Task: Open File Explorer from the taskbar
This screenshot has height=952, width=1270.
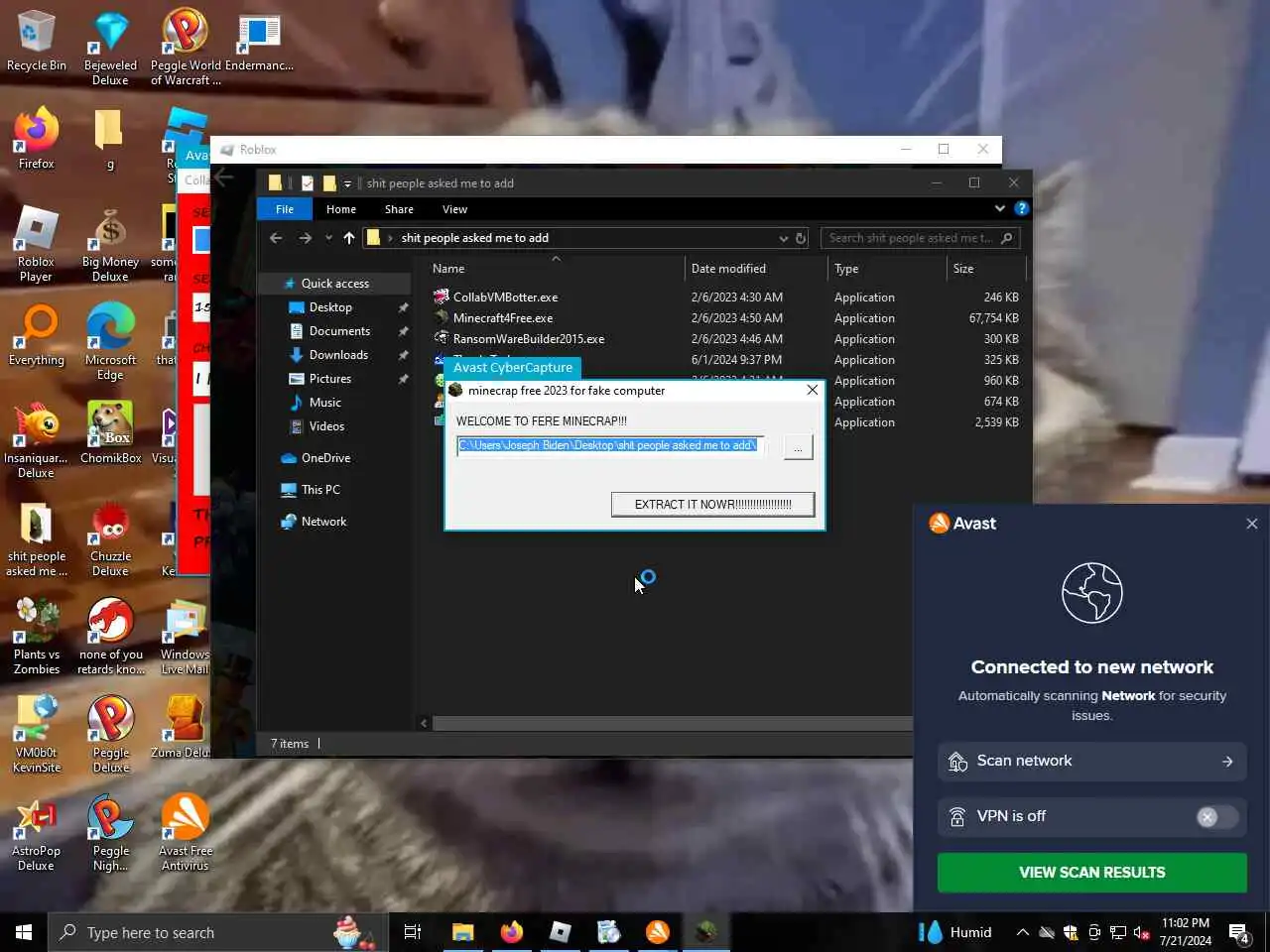Action: tap(462, 932)
